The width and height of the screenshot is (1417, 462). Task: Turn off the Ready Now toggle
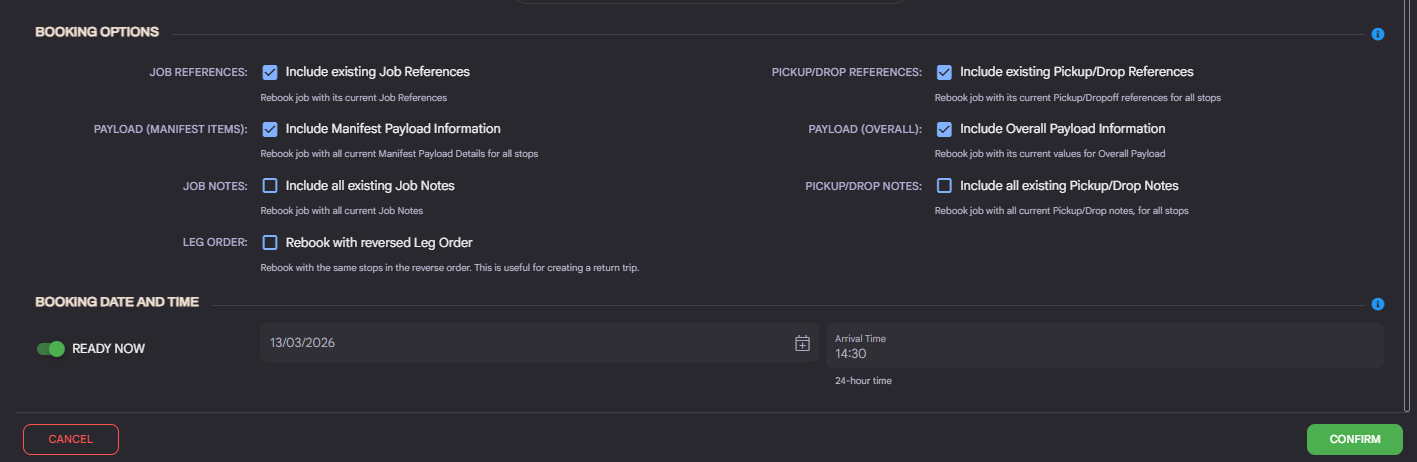tap(50, 349)
